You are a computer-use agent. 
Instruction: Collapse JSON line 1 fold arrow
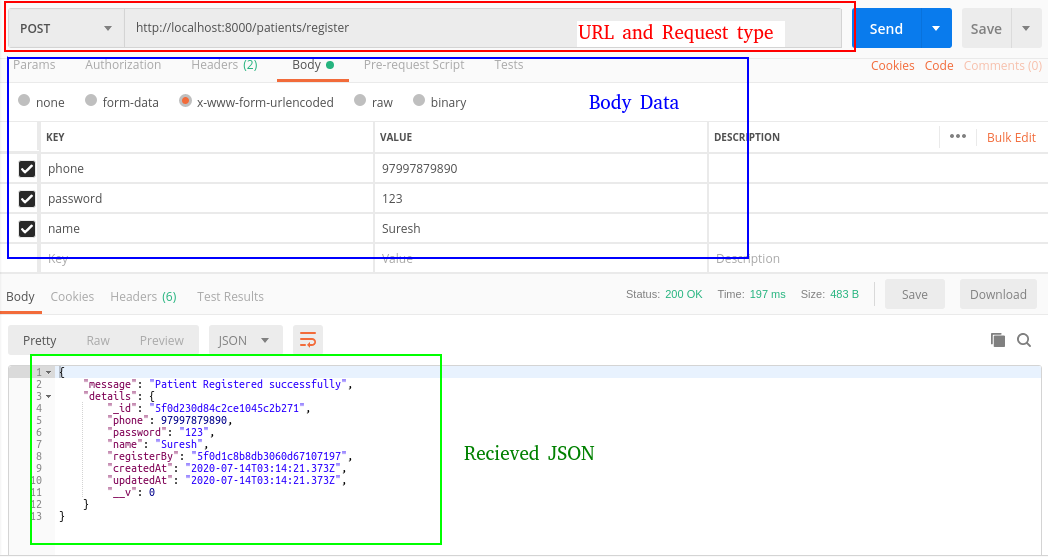point(49,372)
